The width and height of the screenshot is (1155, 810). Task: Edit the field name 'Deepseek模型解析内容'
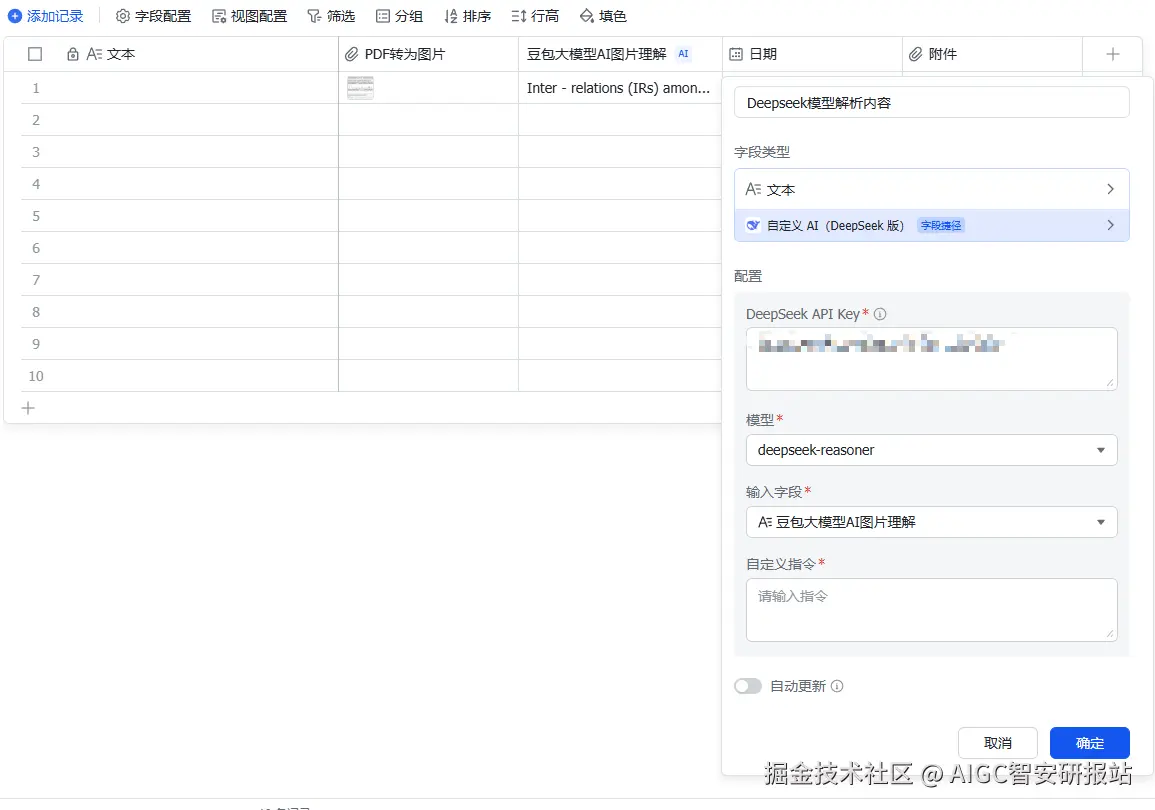tap(931, 103)
